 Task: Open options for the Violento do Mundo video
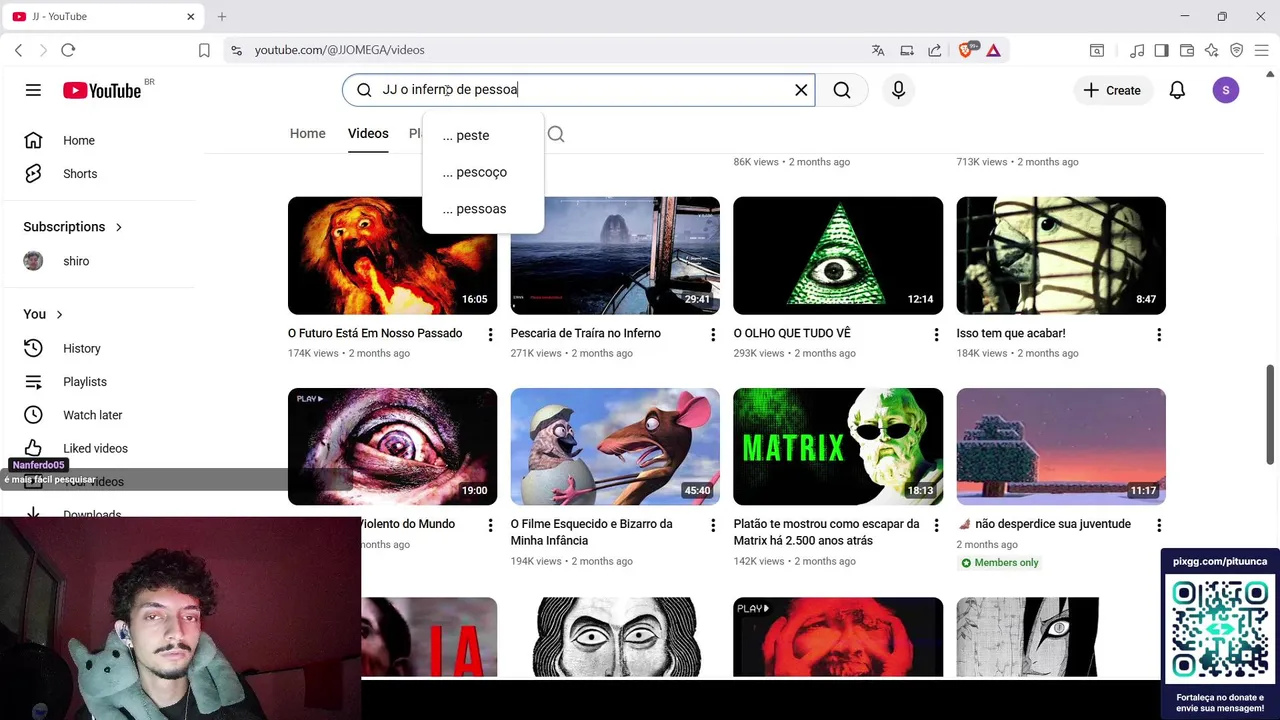point(490,525)
